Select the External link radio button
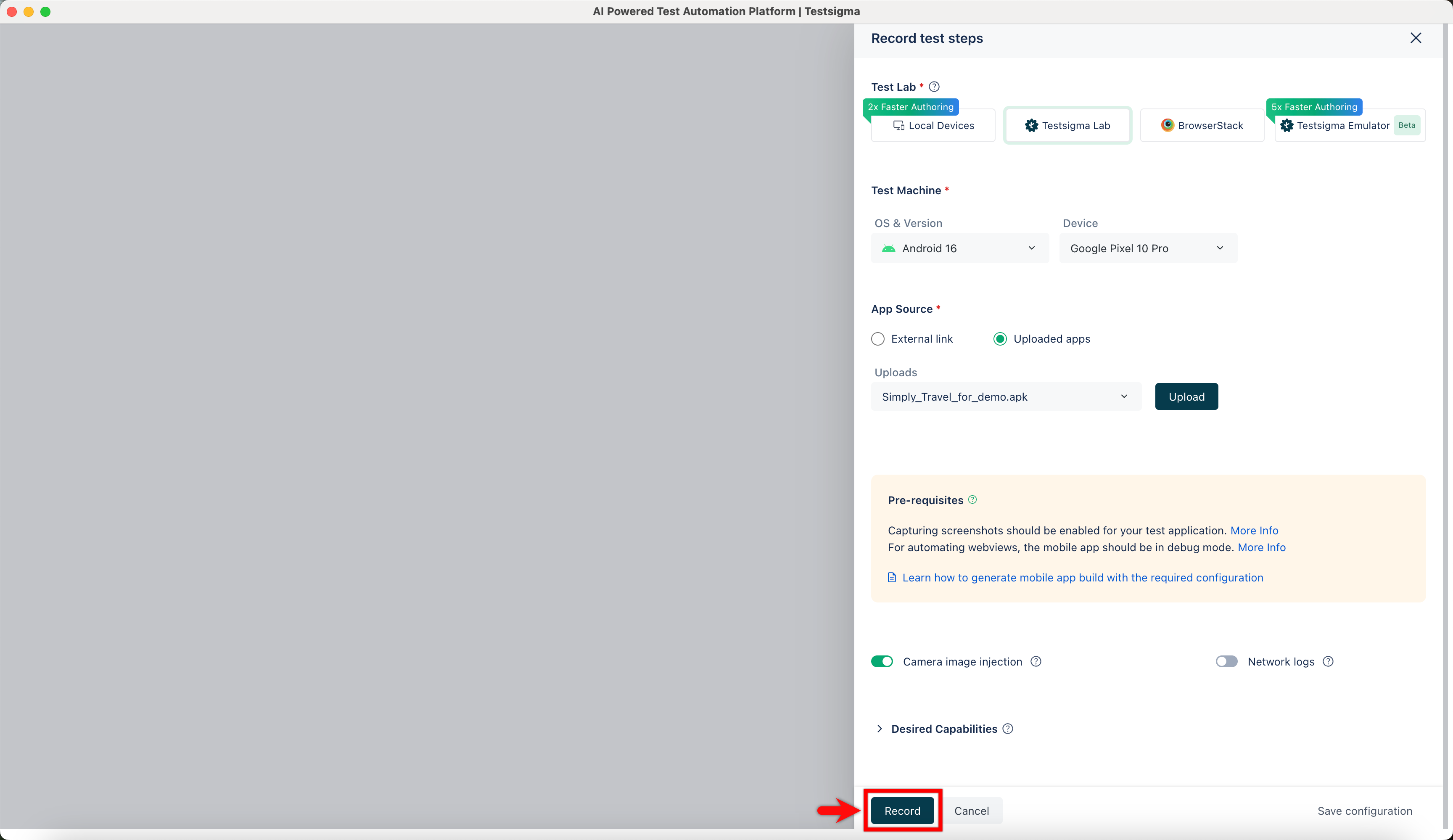This screenshot has height=840, width=1453. pyautogui.click(x=877, y=339)
